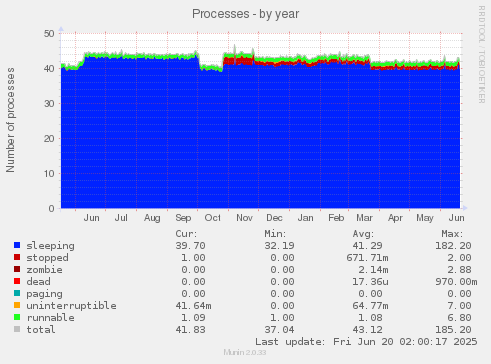Image resolution: width=491 pixels, height=364 pixels.
Task: Click the 'Mar' x-axis month label
Action: click(x=364, y=218)
